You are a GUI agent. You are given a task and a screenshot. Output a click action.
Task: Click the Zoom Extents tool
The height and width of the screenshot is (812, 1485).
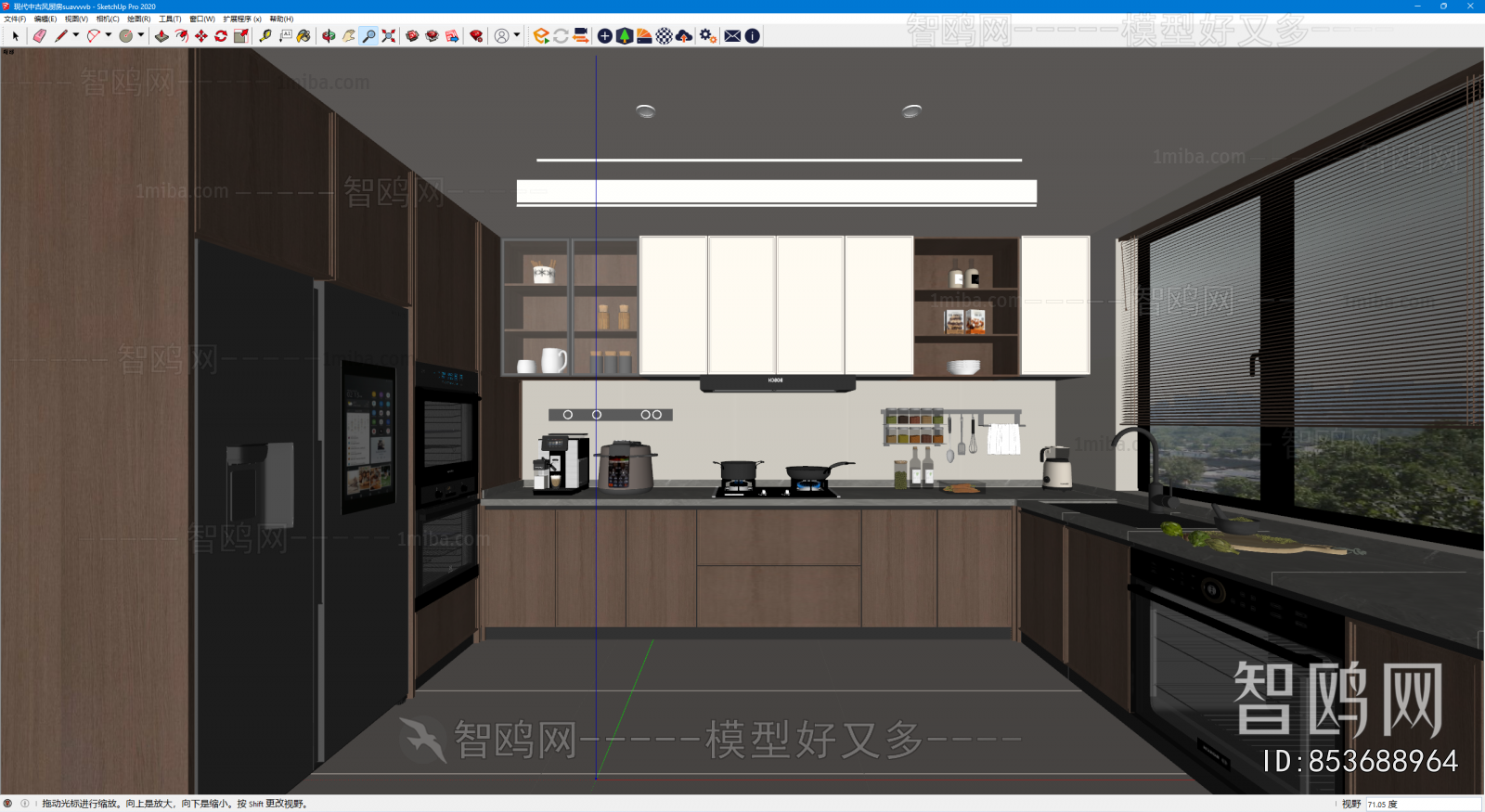[389, 36]
